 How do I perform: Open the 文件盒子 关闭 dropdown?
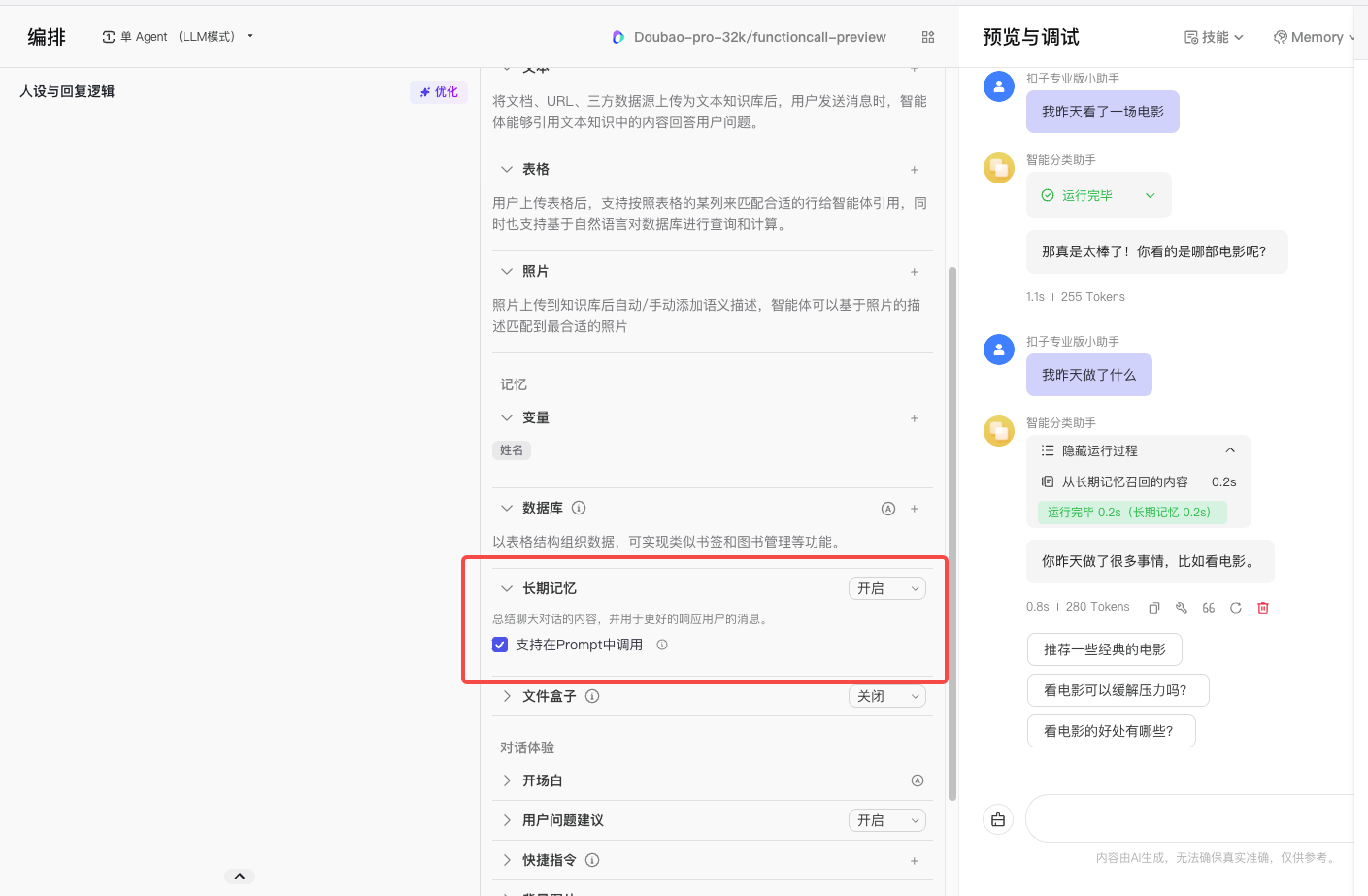pyautogui.click(x=887, y=696)
